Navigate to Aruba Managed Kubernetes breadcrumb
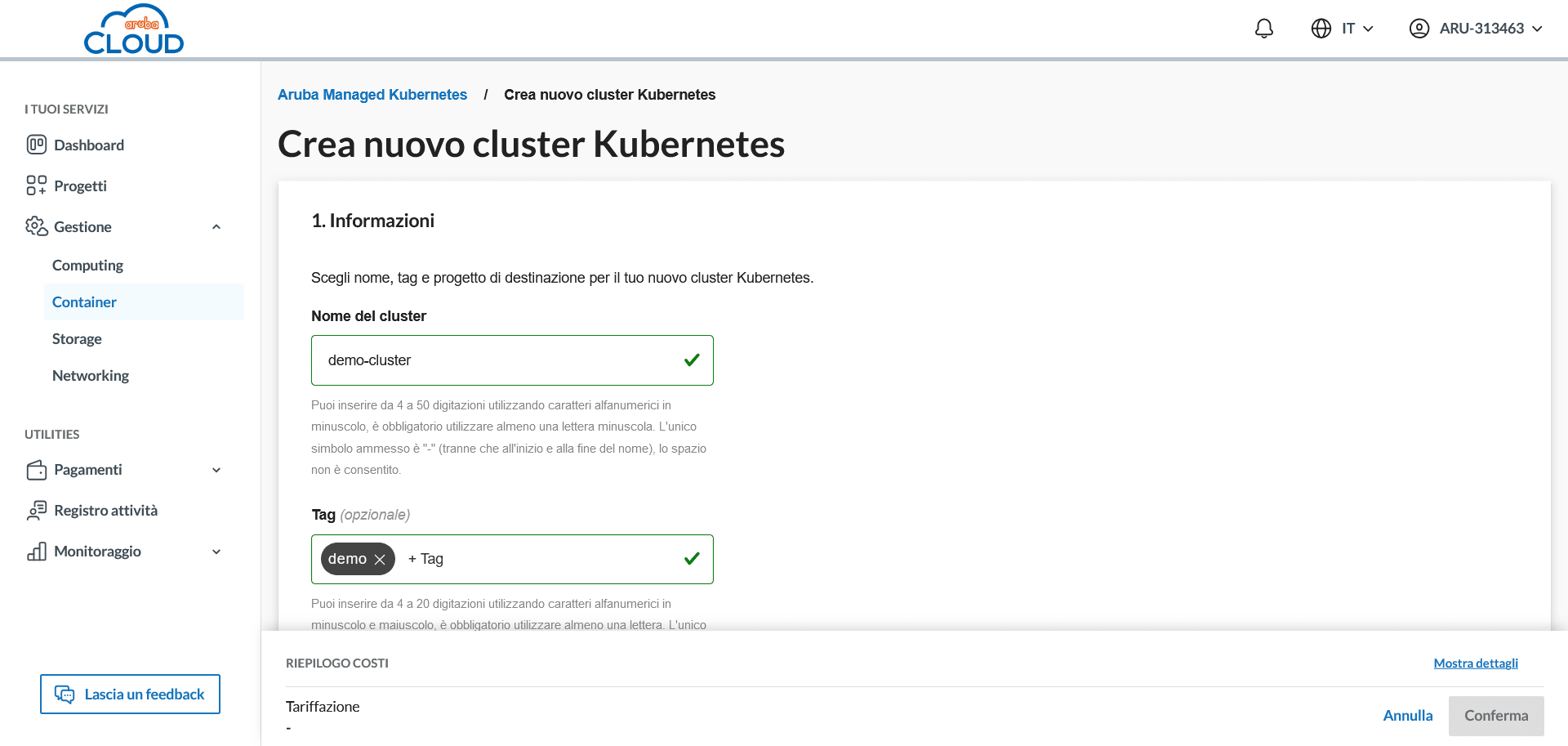The image size is (1568, 746). [372, 95]
